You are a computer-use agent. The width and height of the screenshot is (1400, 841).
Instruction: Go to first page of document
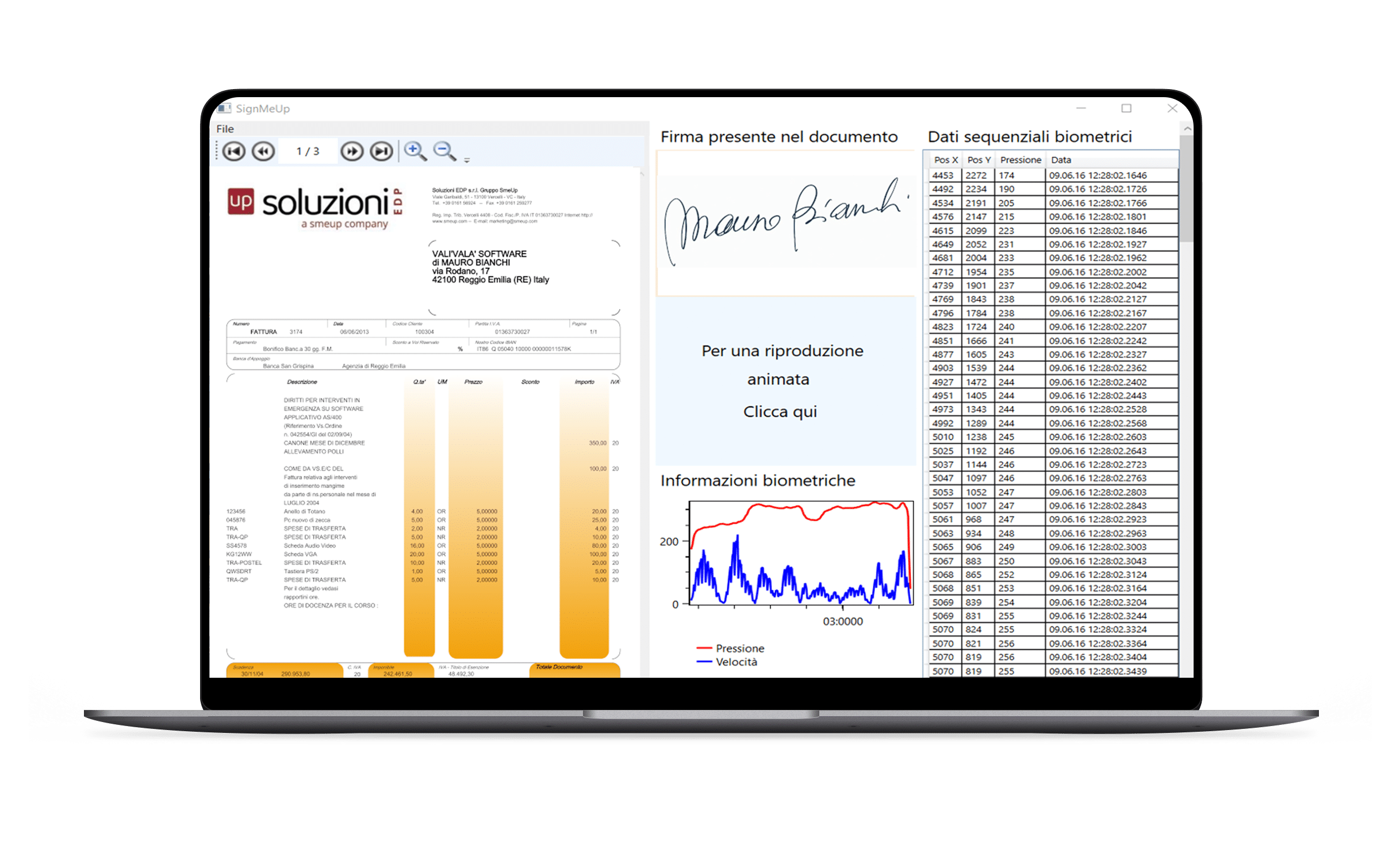[x=234, y=151]
